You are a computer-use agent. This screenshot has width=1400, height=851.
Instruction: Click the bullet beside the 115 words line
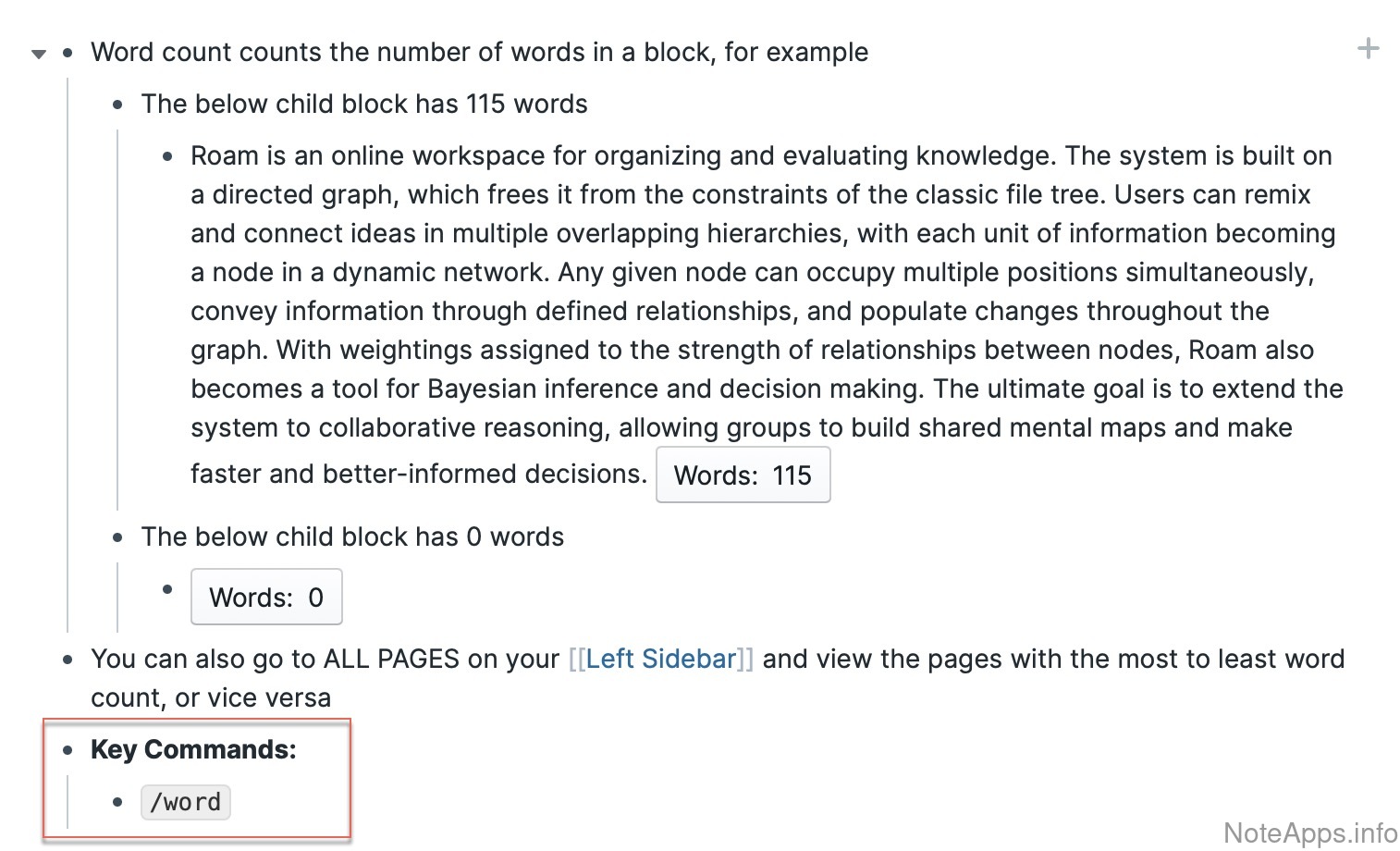[117, 105]
